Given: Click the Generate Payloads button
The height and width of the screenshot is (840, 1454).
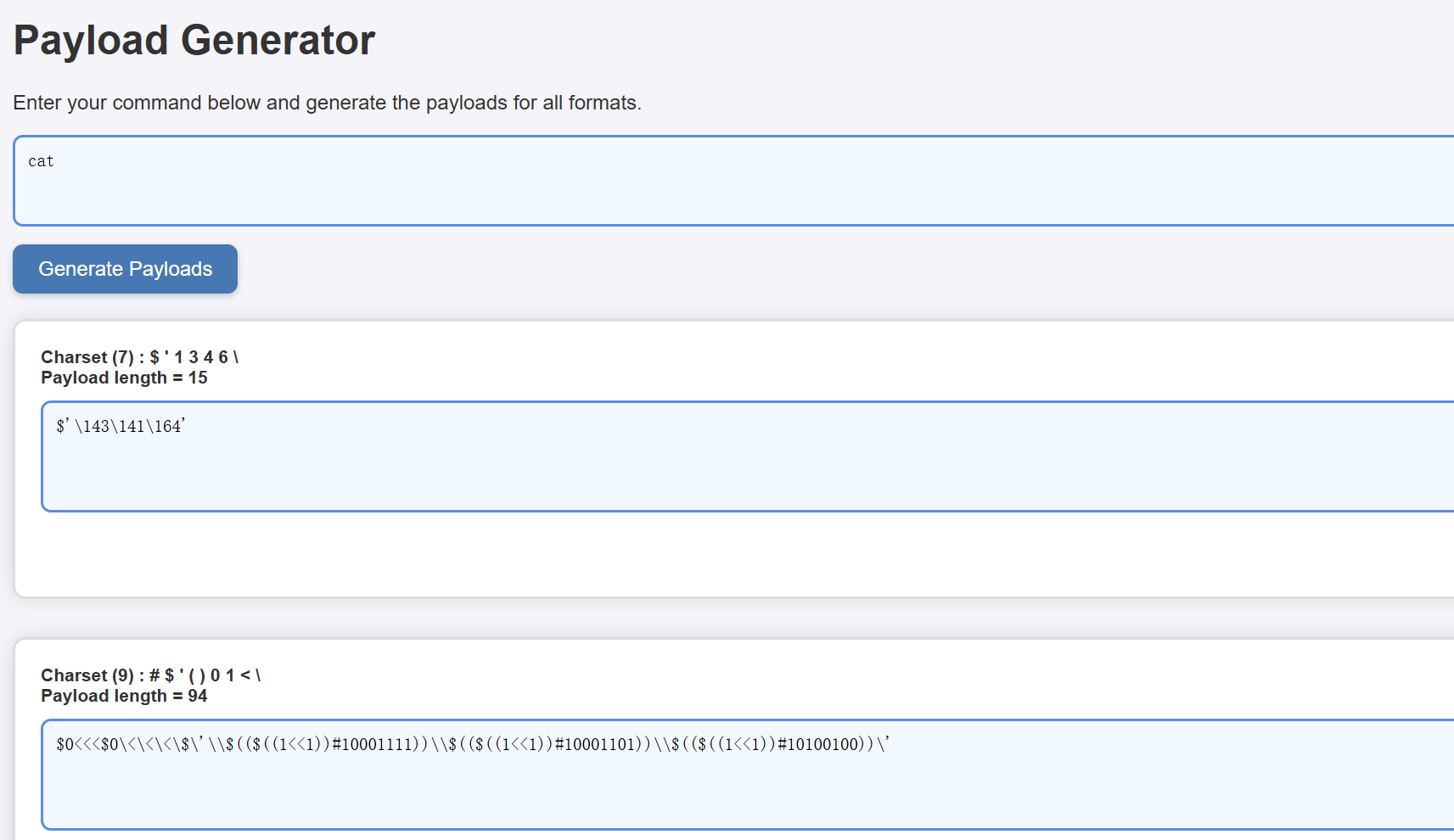Looking at the screenshot, I should pyautogui.click(x=125, y=269).
